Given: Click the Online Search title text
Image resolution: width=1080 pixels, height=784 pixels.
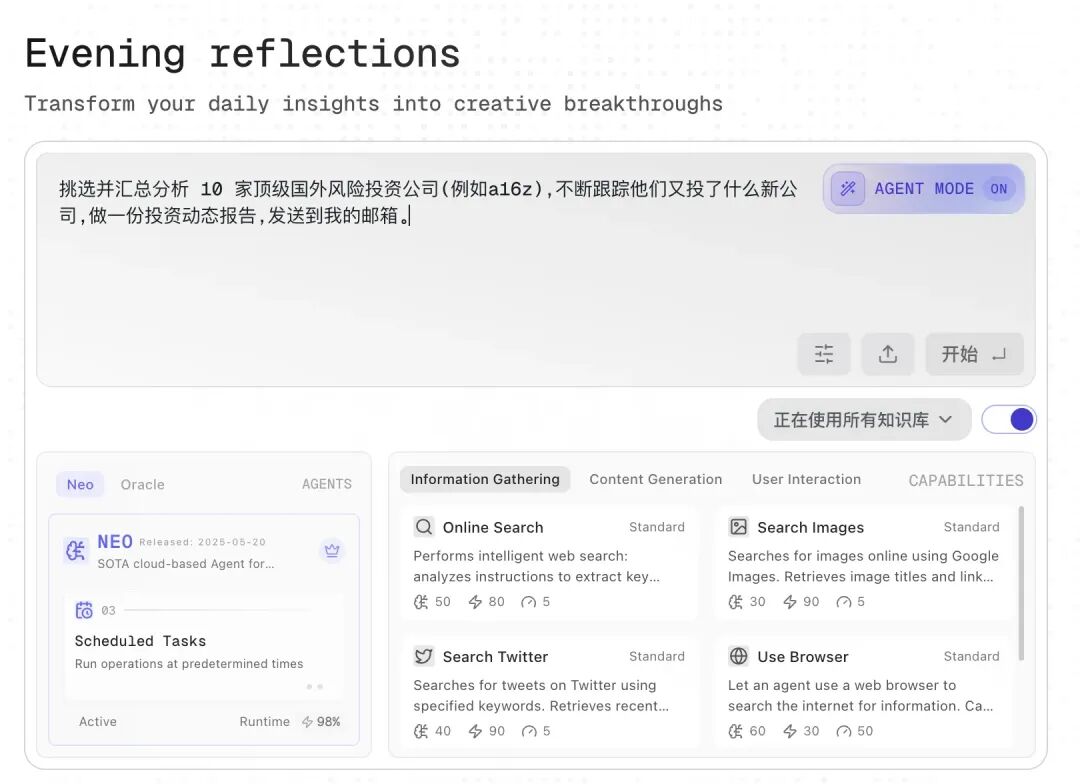Looking at the screenshot, I should click(x=493, y=528).
